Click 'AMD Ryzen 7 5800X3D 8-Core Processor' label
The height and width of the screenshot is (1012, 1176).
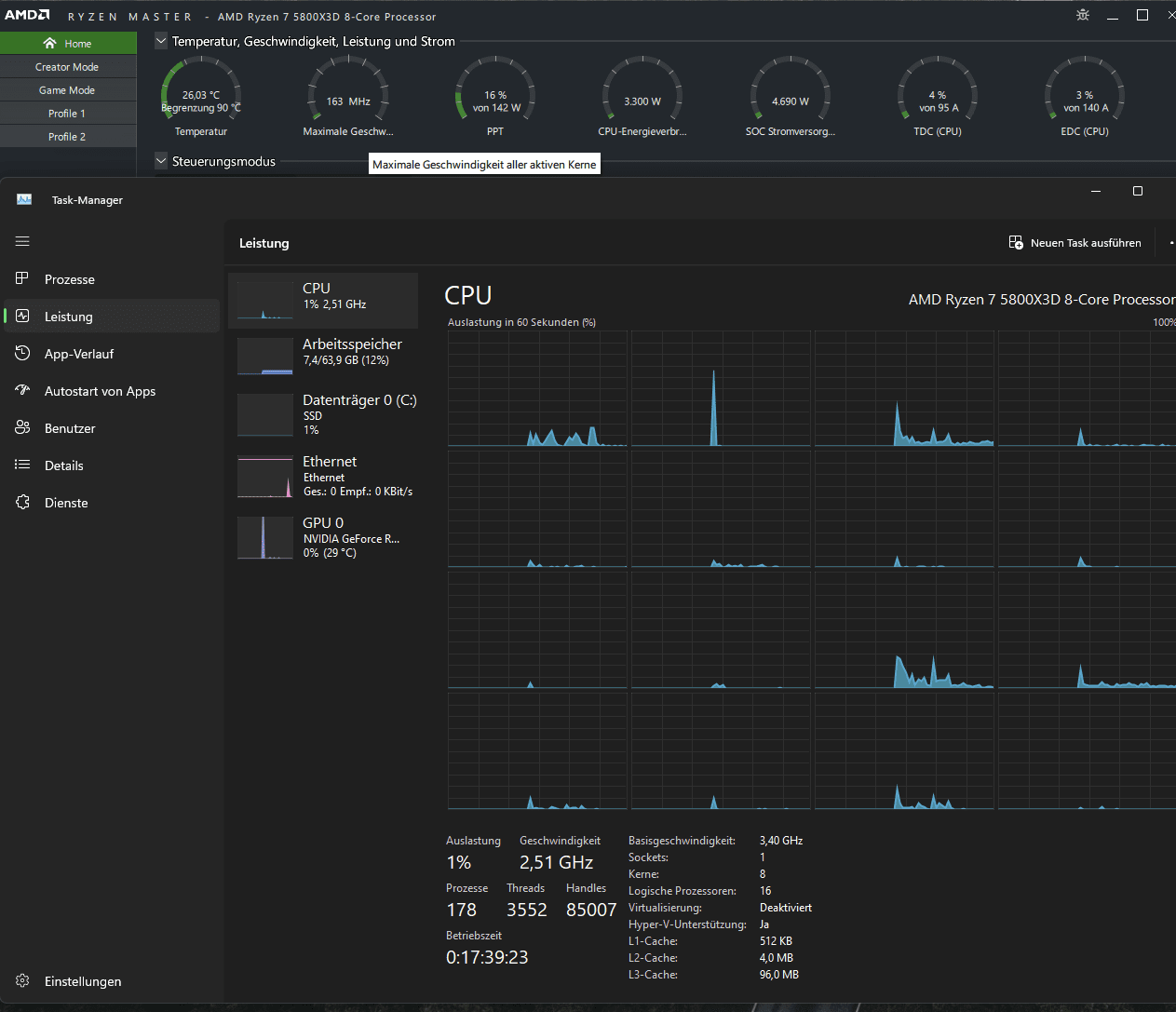point(1042,300)
